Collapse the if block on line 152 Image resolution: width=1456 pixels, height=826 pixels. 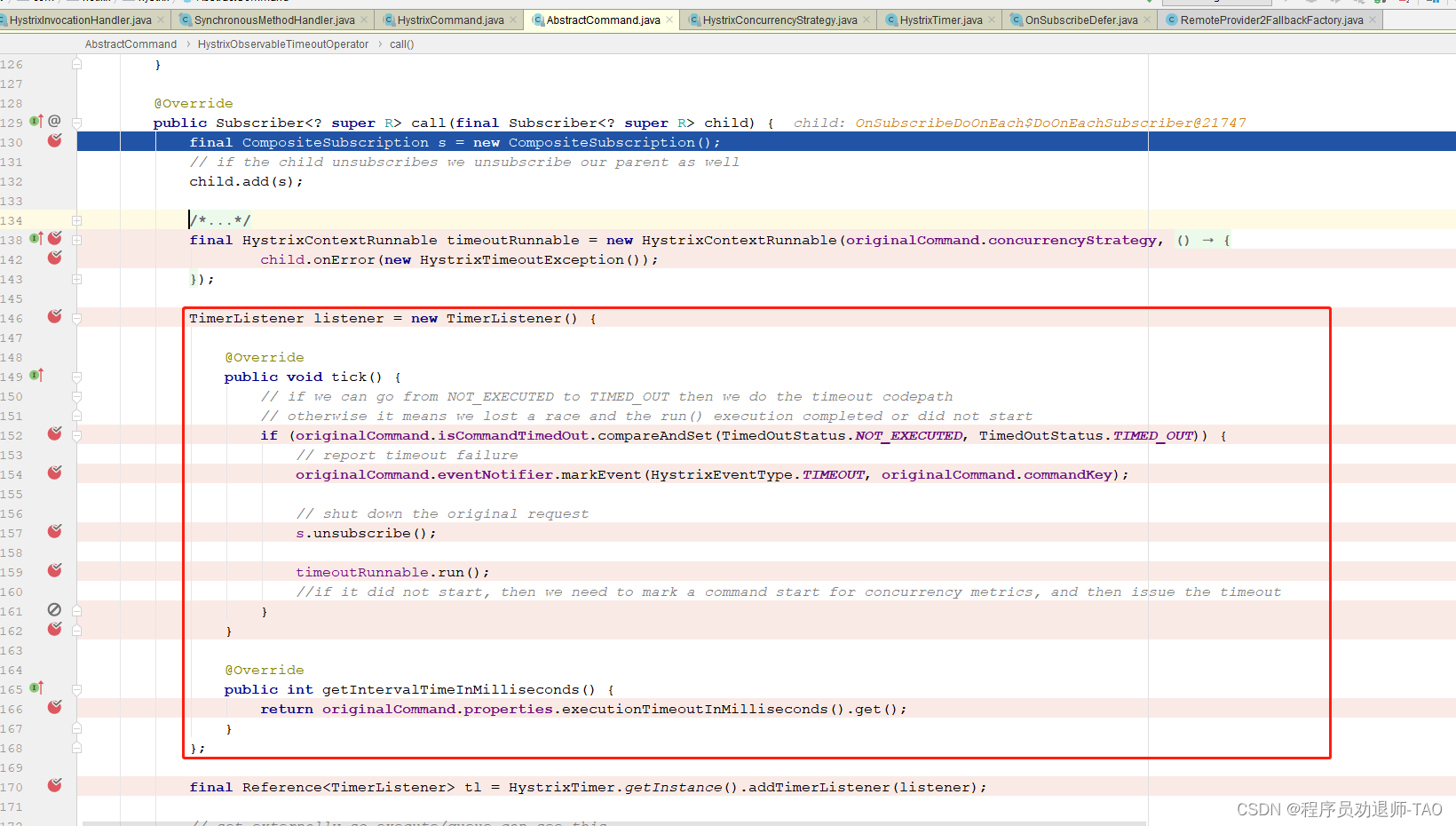pos(77,435)
